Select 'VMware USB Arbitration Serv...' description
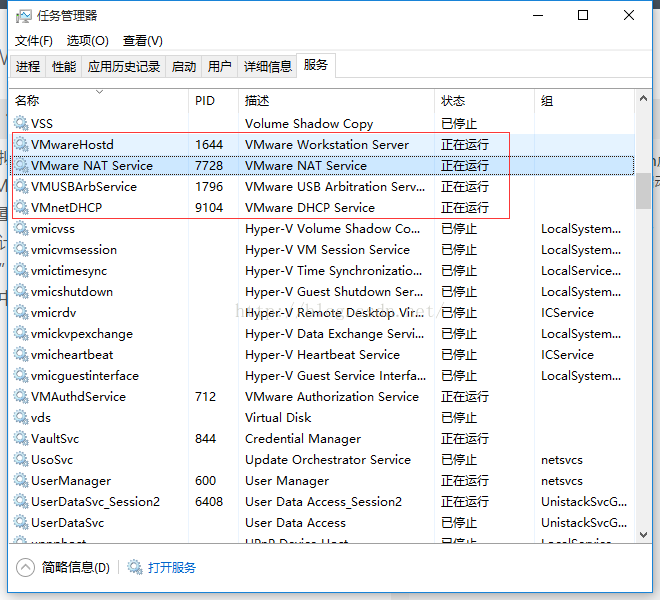 coord(335,187)
